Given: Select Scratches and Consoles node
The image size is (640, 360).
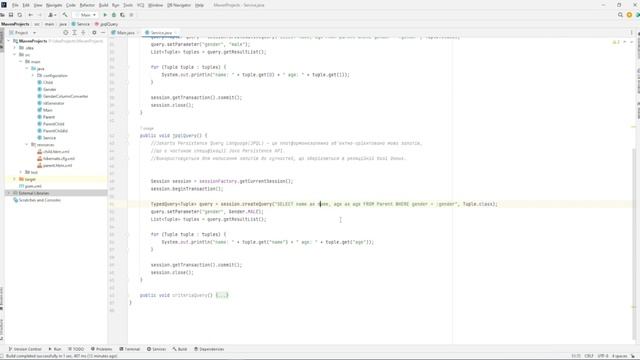Looking at the screenshot, I should (x=37, y=200).
